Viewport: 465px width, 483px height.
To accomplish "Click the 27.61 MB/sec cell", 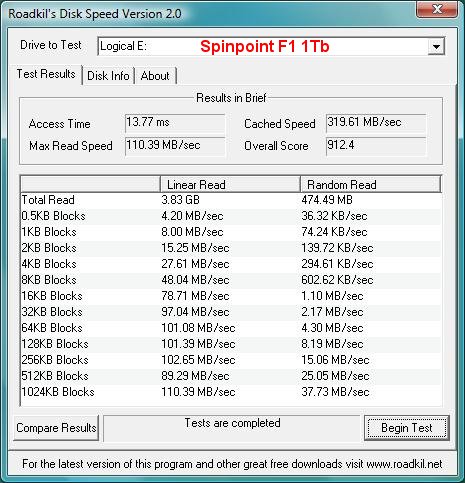I will (195, 264).
